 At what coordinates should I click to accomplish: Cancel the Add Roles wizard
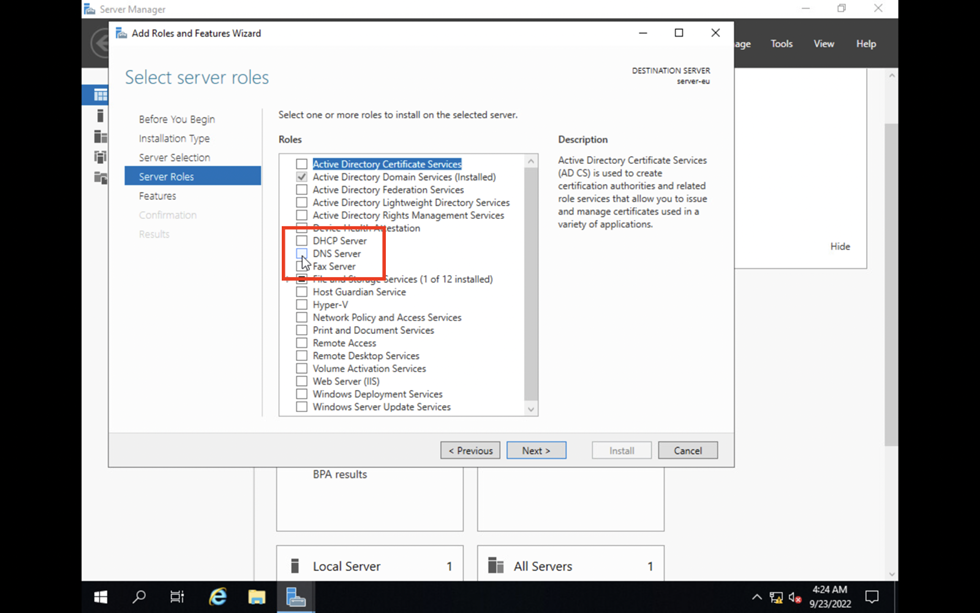(x=687, y=451)
